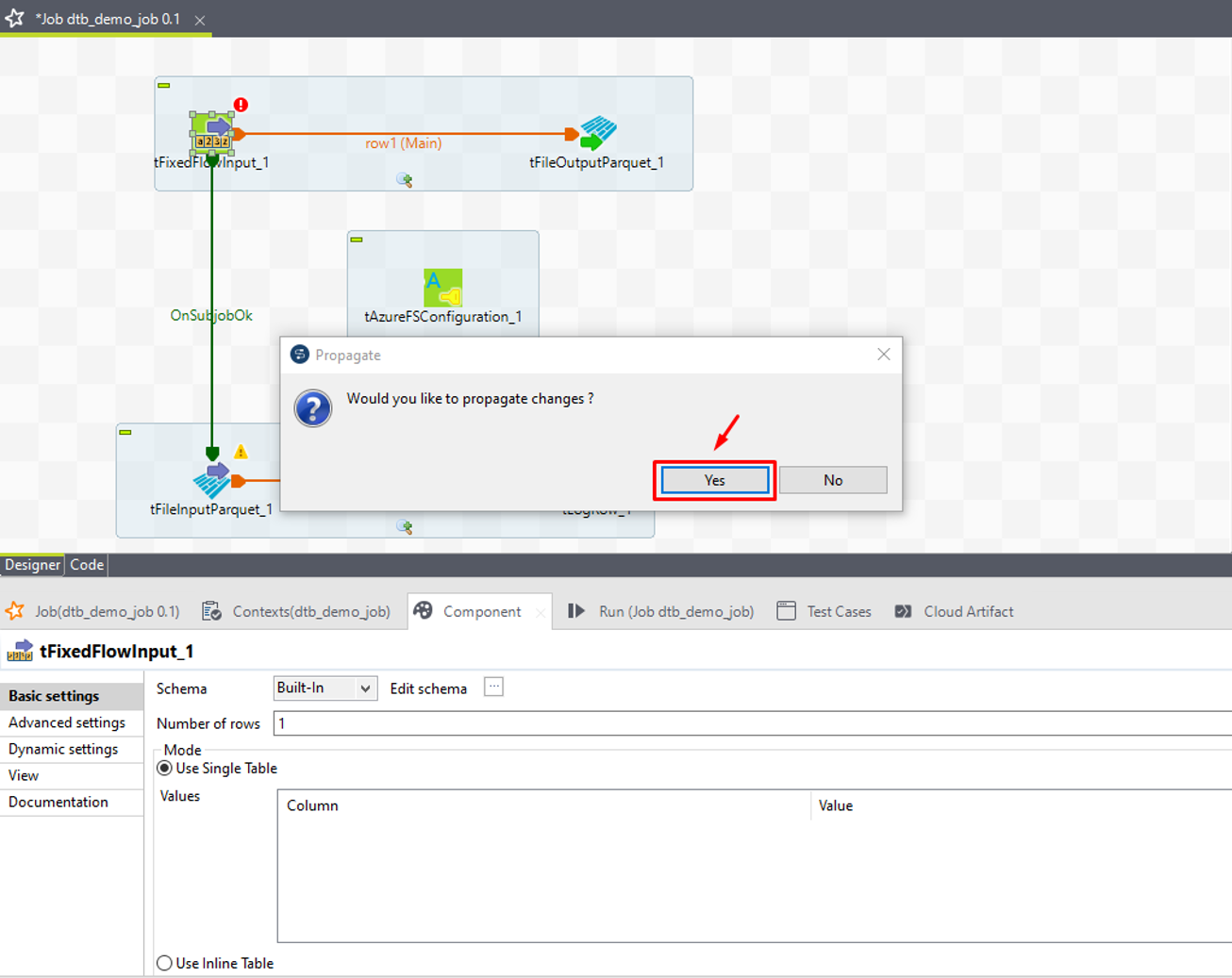Select the tFileOutputParquet_1 component icon
The image size is (1232, 978).
[x=597, y=133]
